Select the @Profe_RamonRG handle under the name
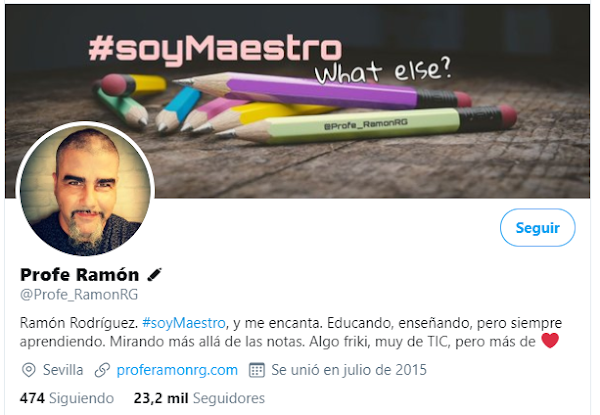This screenshot has width=600, height=415. [79, 295]
